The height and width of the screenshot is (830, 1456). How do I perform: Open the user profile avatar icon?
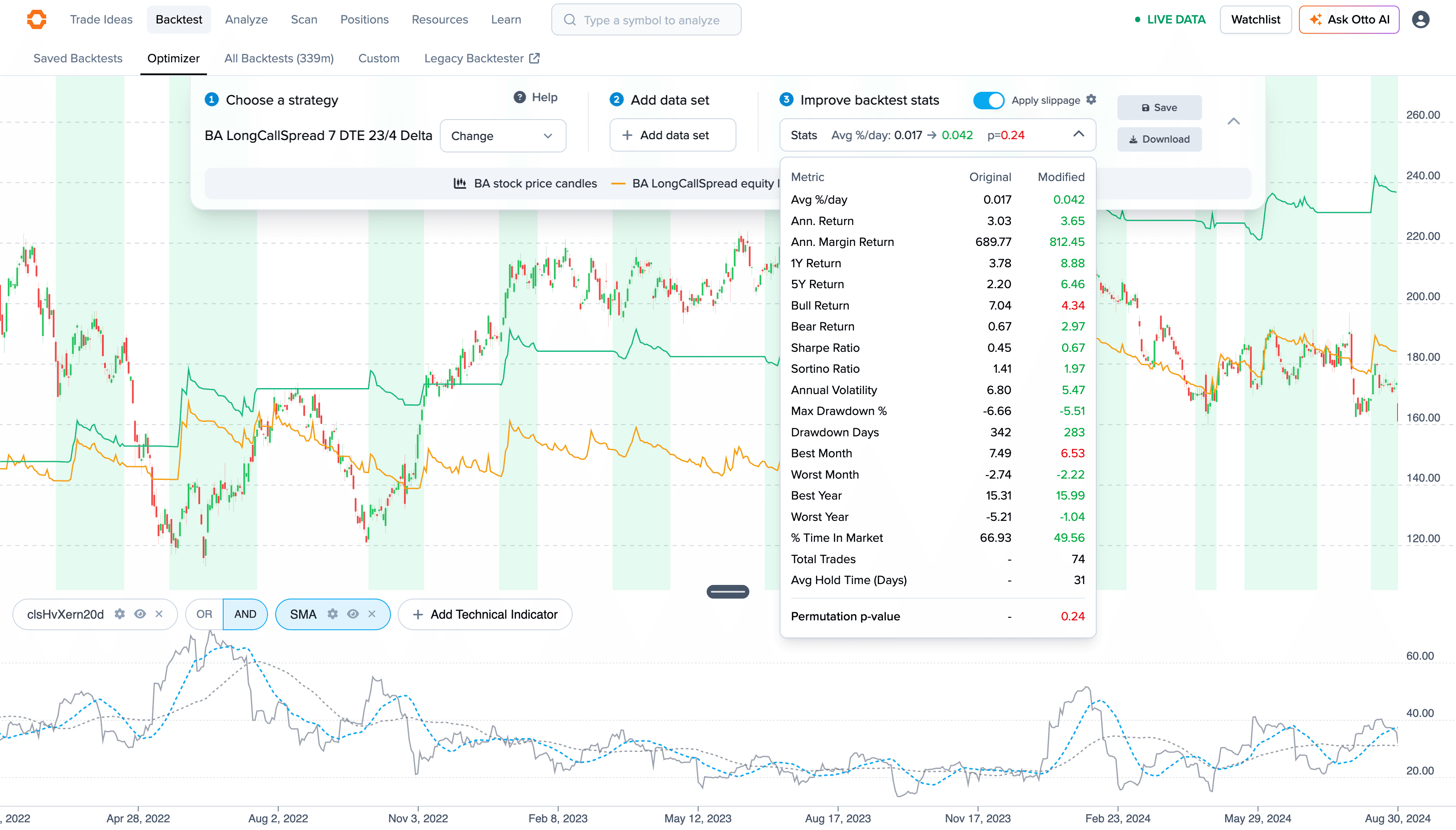point(1421,19)
